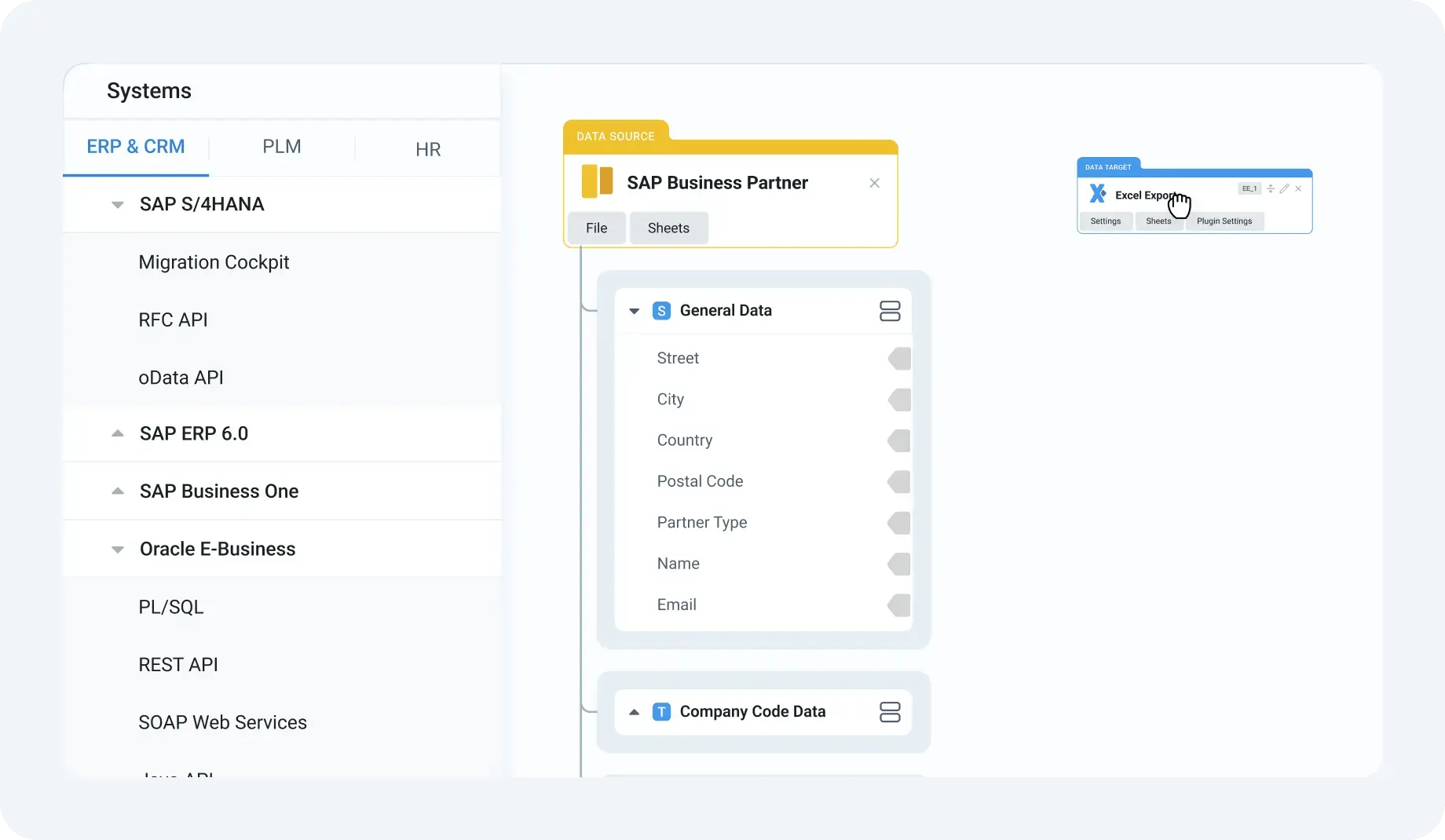This screenshot has height=840, width=1445.
Task: Switch to the HR systems tab
Action: pyautogui.click(x=428, y=149)
